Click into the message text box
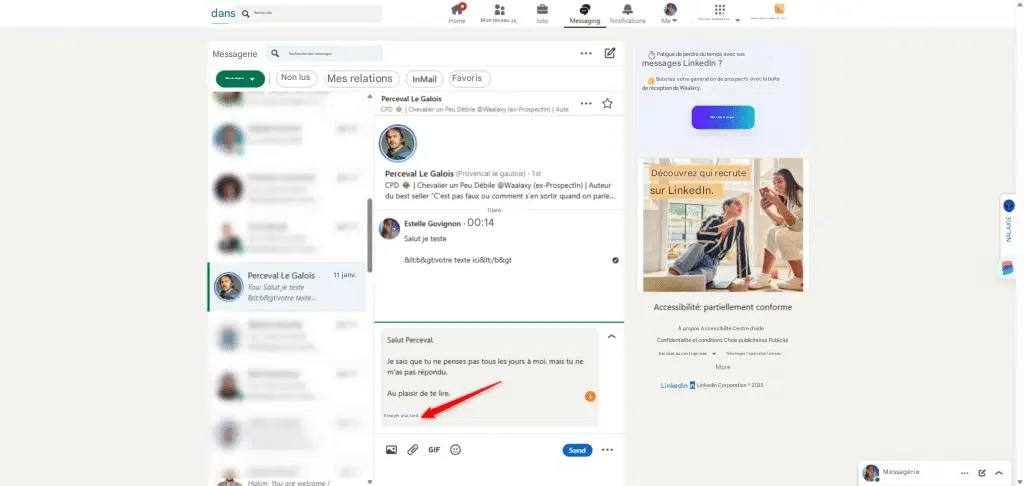This screenshot has height=486, width=1024. tap(490, 378)
